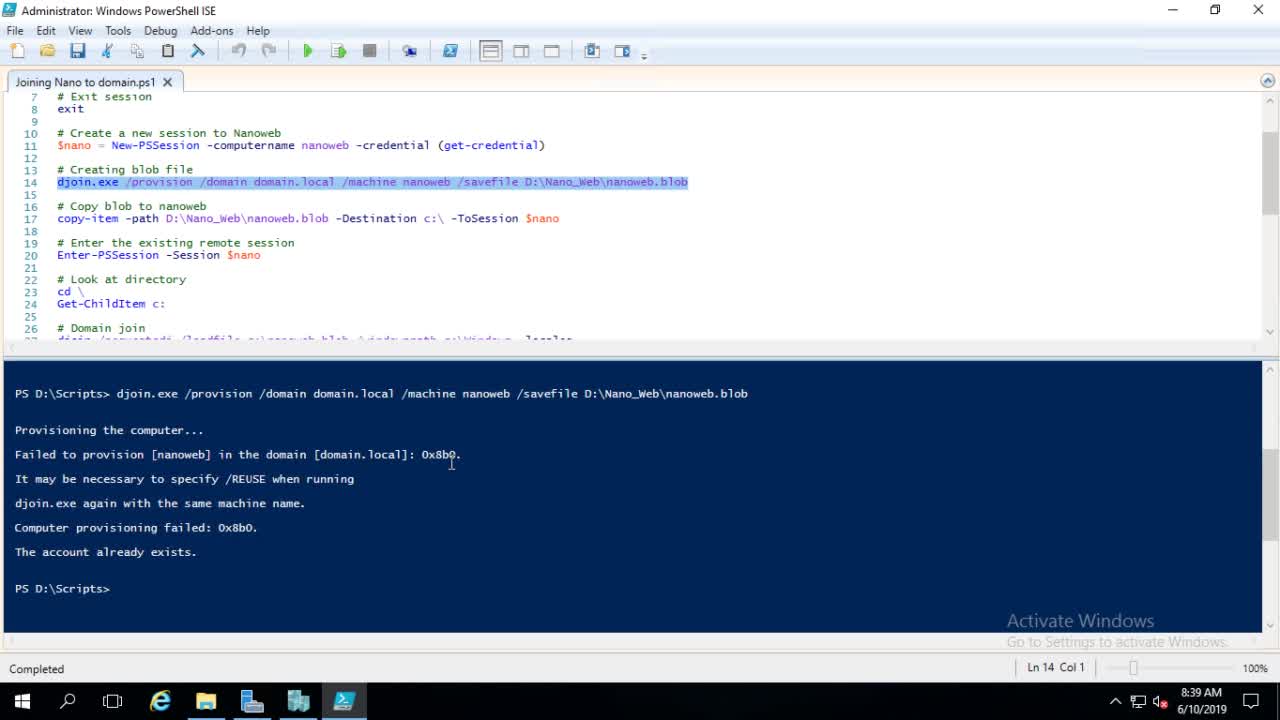Clear the console pane icon
The image size is (1280, 720).
click(198, 51)
